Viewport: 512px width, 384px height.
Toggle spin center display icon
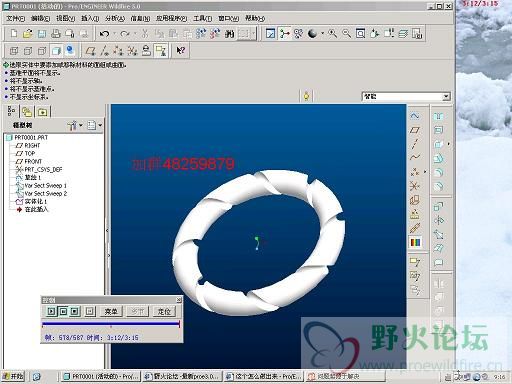(284, 33)
